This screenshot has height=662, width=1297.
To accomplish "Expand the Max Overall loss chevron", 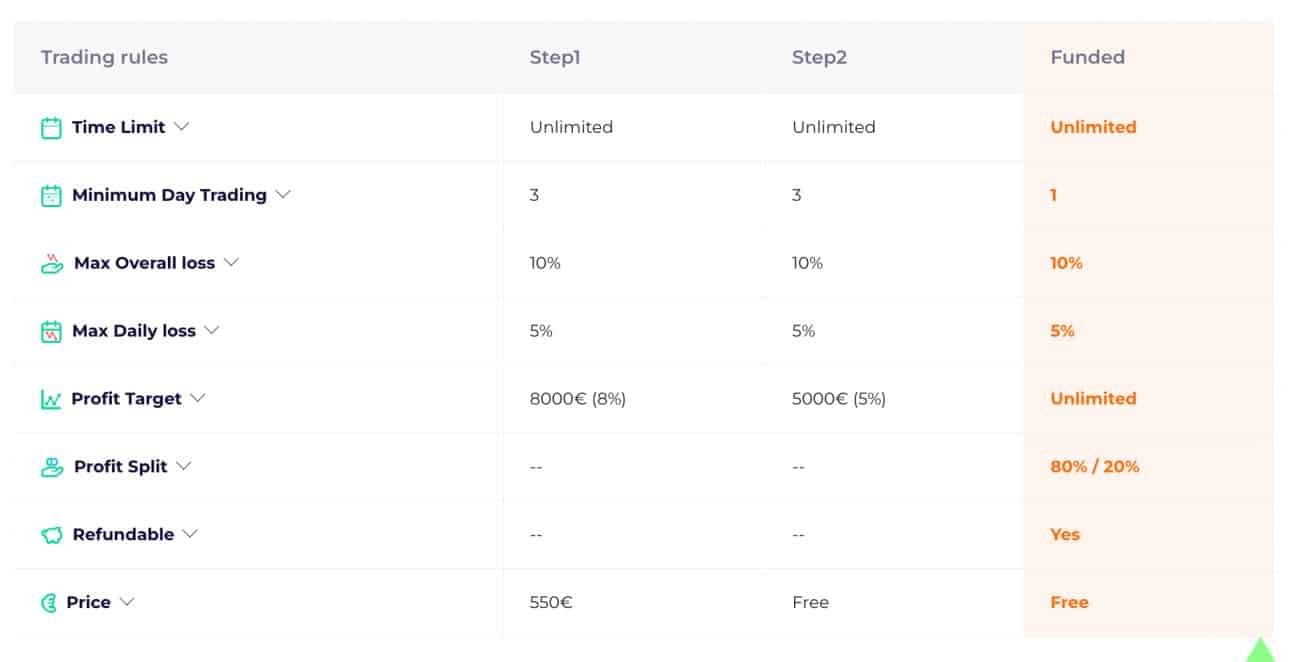I will click(231, 263).
